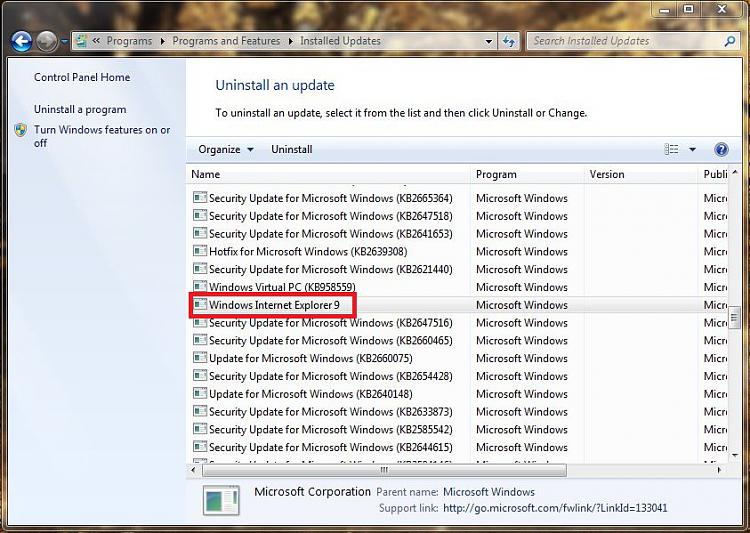Click the shield icon beside Windows features
Viewport: 750px width, 533px height.
pyautogui.click(x=21, y=130)
